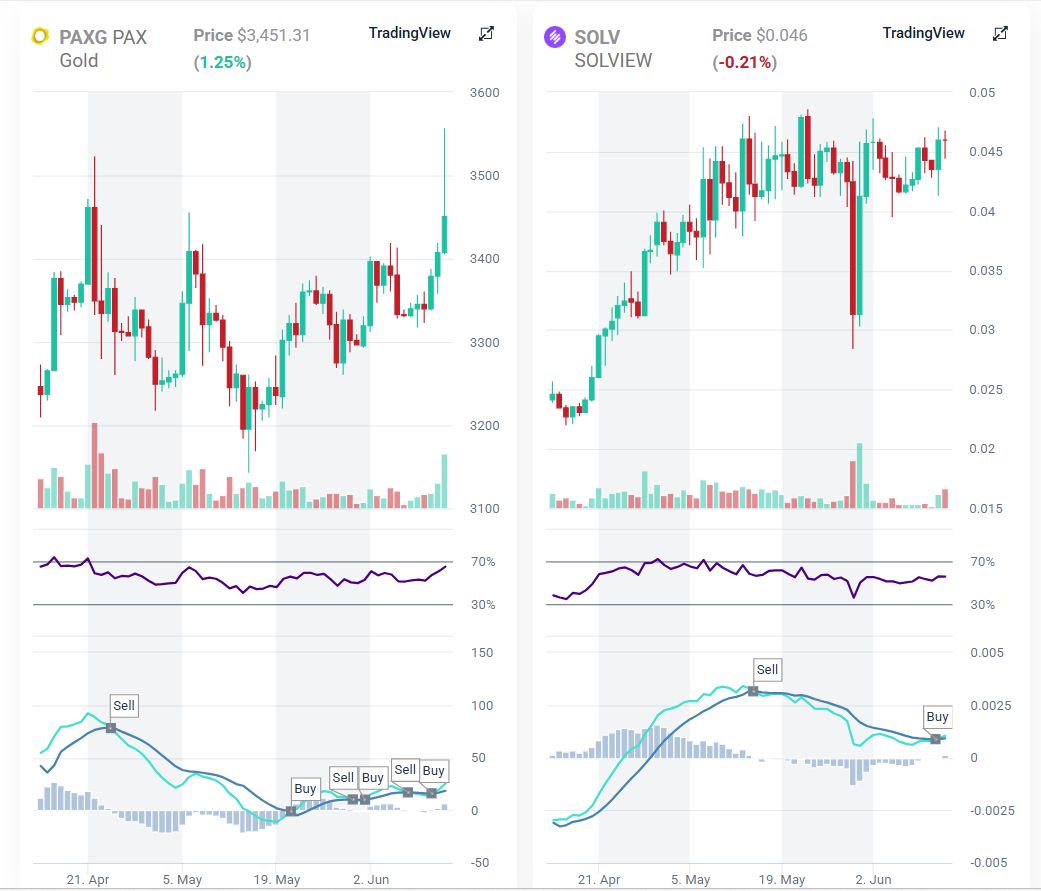Open the SOLV chart fullscreen view

pyautogui.click(x=1000, y=34)
